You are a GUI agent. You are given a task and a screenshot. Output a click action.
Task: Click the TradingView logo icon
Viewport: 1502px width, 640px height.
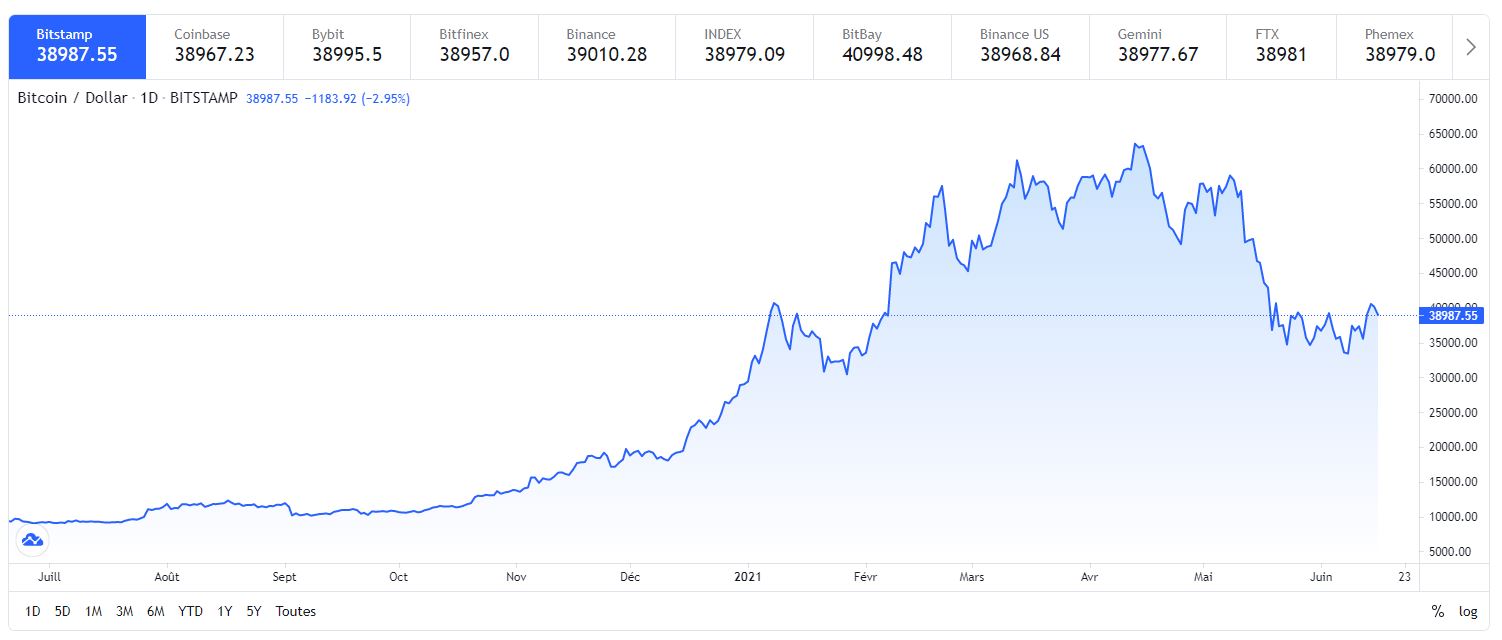click(x=32, y=541)
